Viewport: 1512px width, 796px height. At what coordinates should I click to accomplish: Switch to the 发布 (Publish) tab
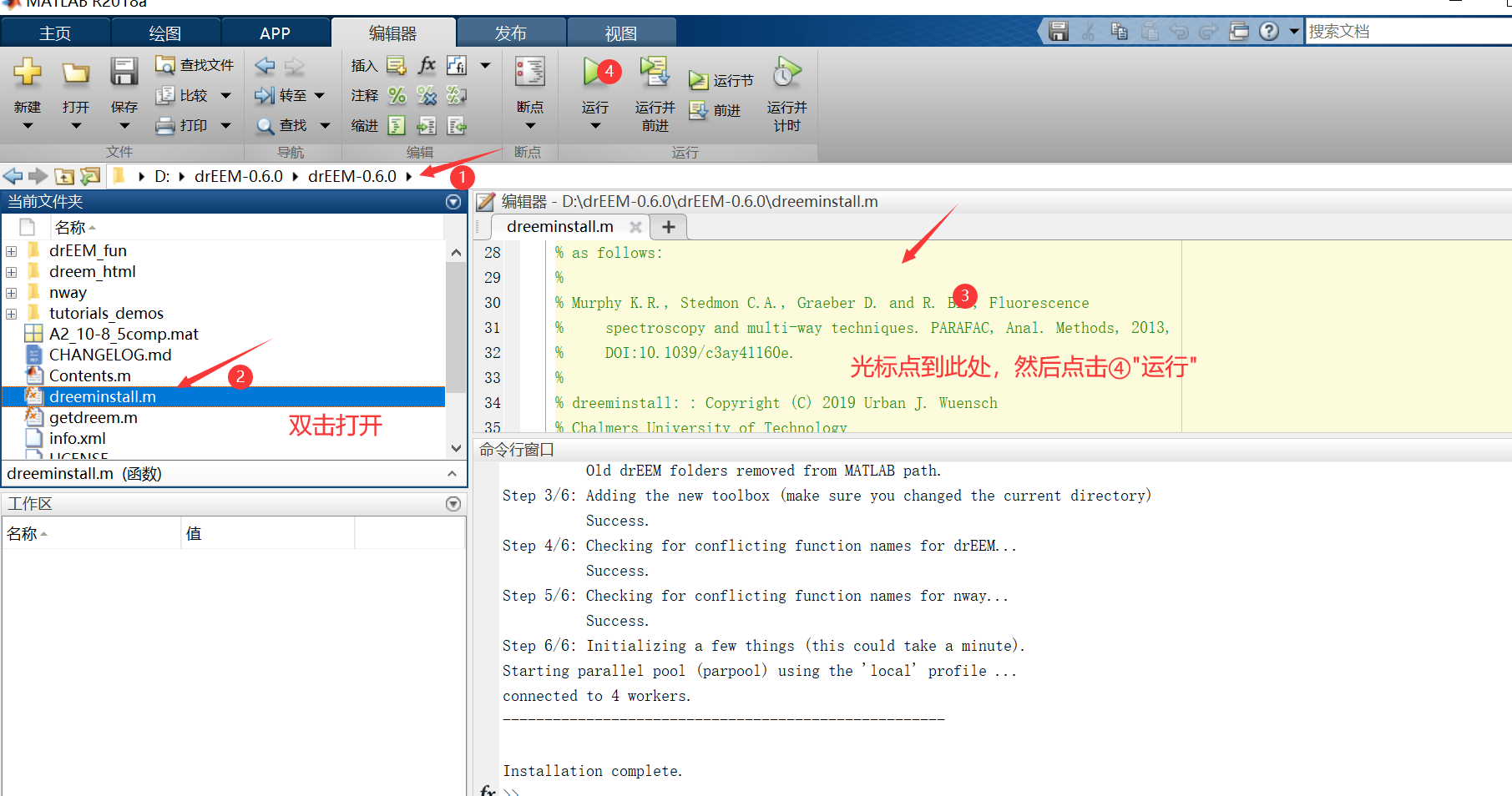511,33
